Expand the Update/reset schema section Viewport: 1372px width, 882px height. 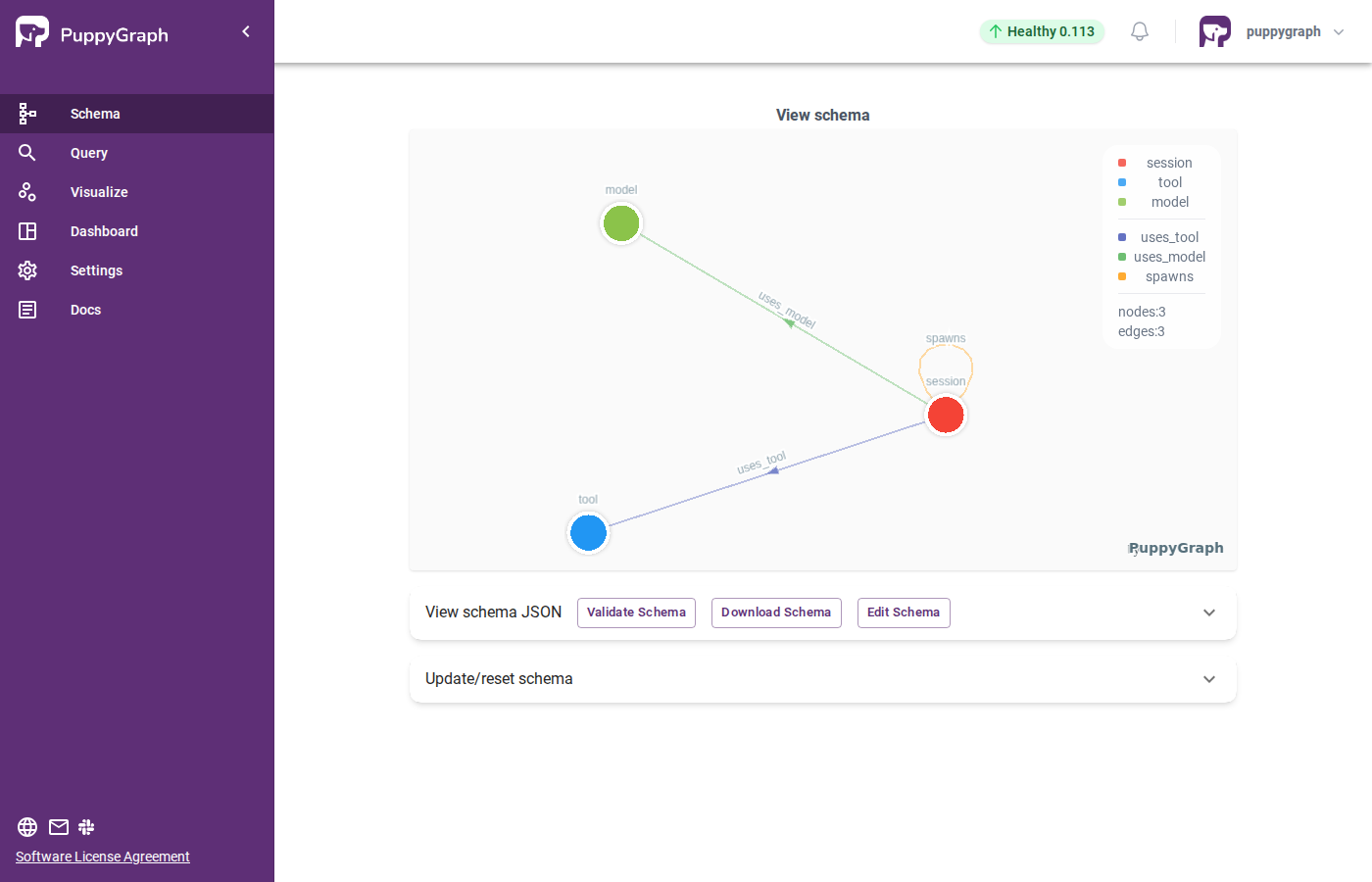1208,678
